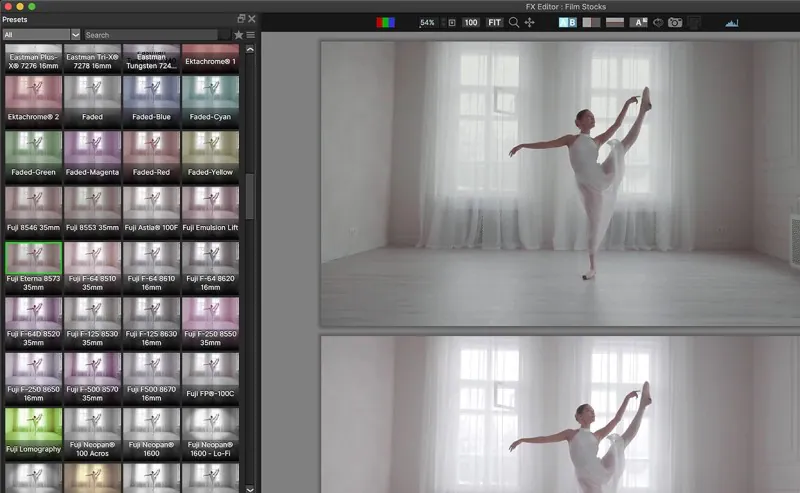Apply Fuji F-250 8650 16mm preset
Viewport: 800px width, 493px height.
tap(33, 378)
